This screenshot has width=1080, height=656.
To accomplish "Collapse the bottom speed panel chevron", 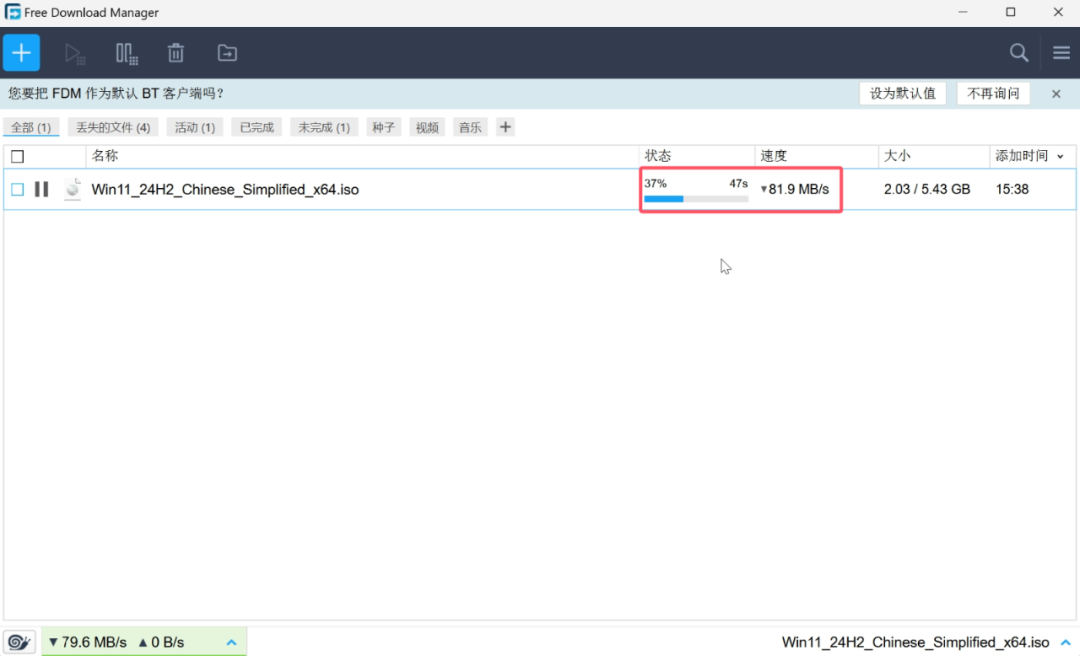I will point(231,641).
